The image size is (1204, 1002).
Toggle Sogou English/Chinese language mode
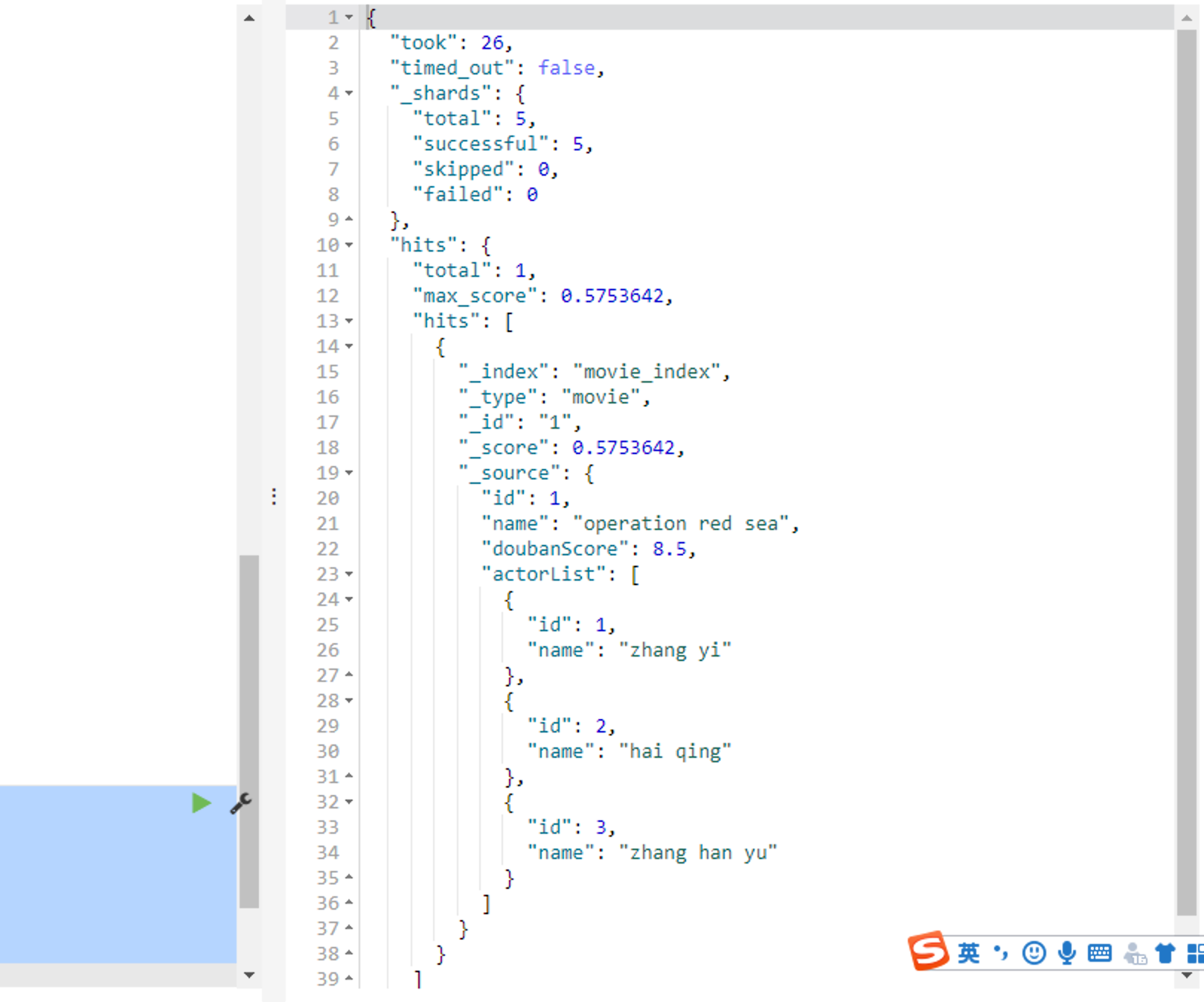[x=968, y=953]
